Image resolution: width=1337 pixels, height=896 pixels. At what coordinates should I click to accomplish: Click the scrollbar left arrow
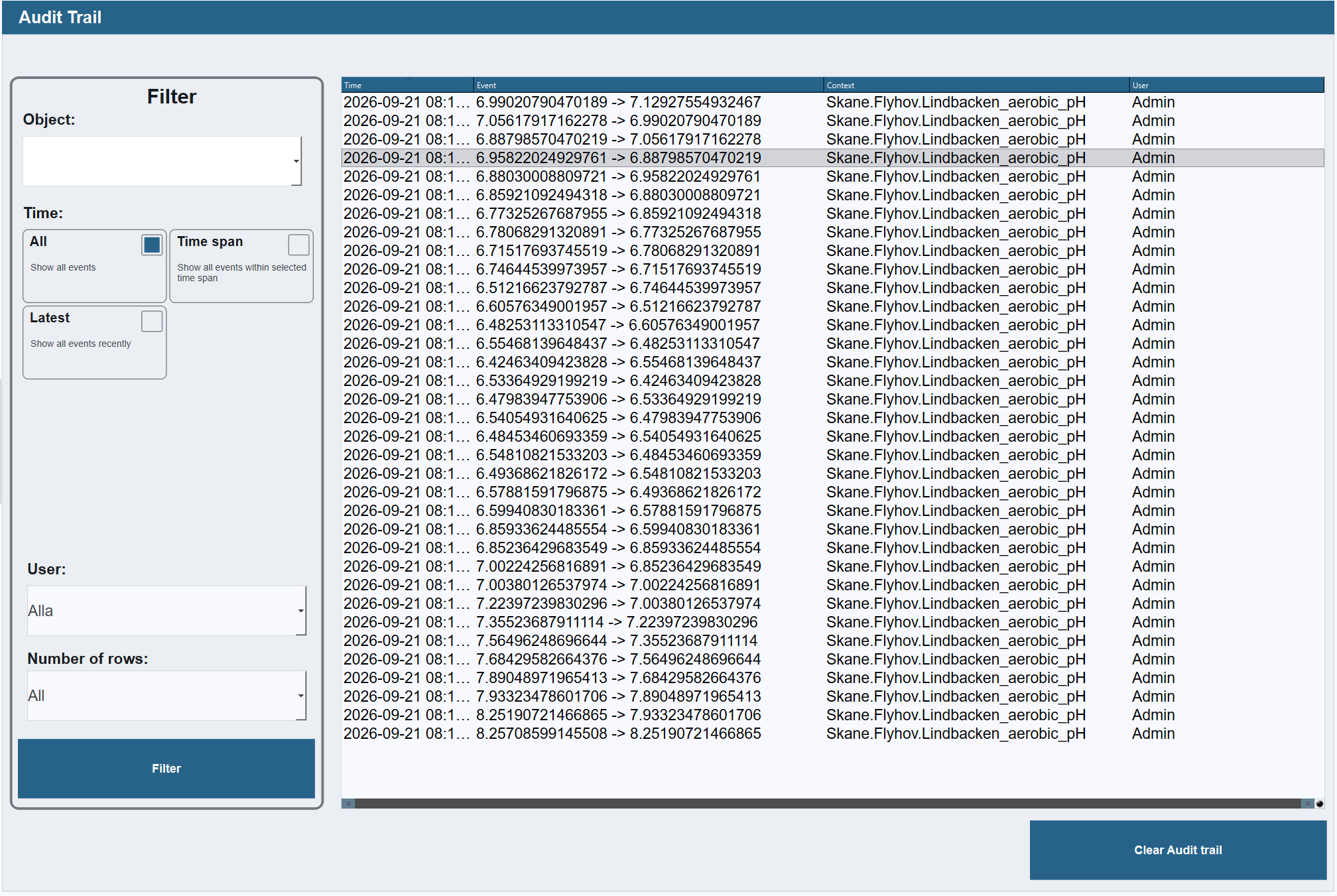[348, 803]
